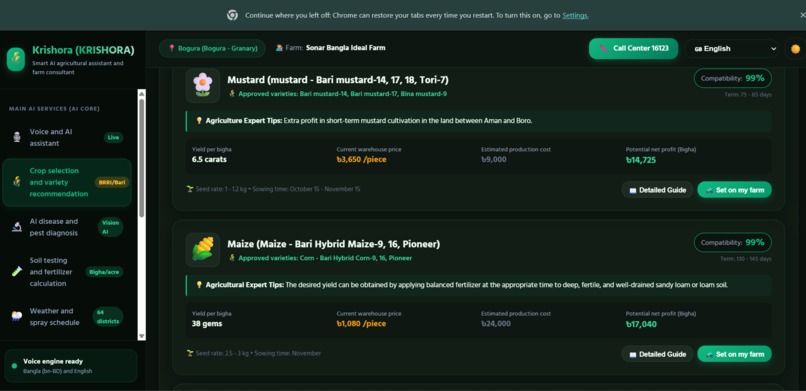
Task: Click the cloud icon for Weather and spray schedule
Action: (17, 316)
